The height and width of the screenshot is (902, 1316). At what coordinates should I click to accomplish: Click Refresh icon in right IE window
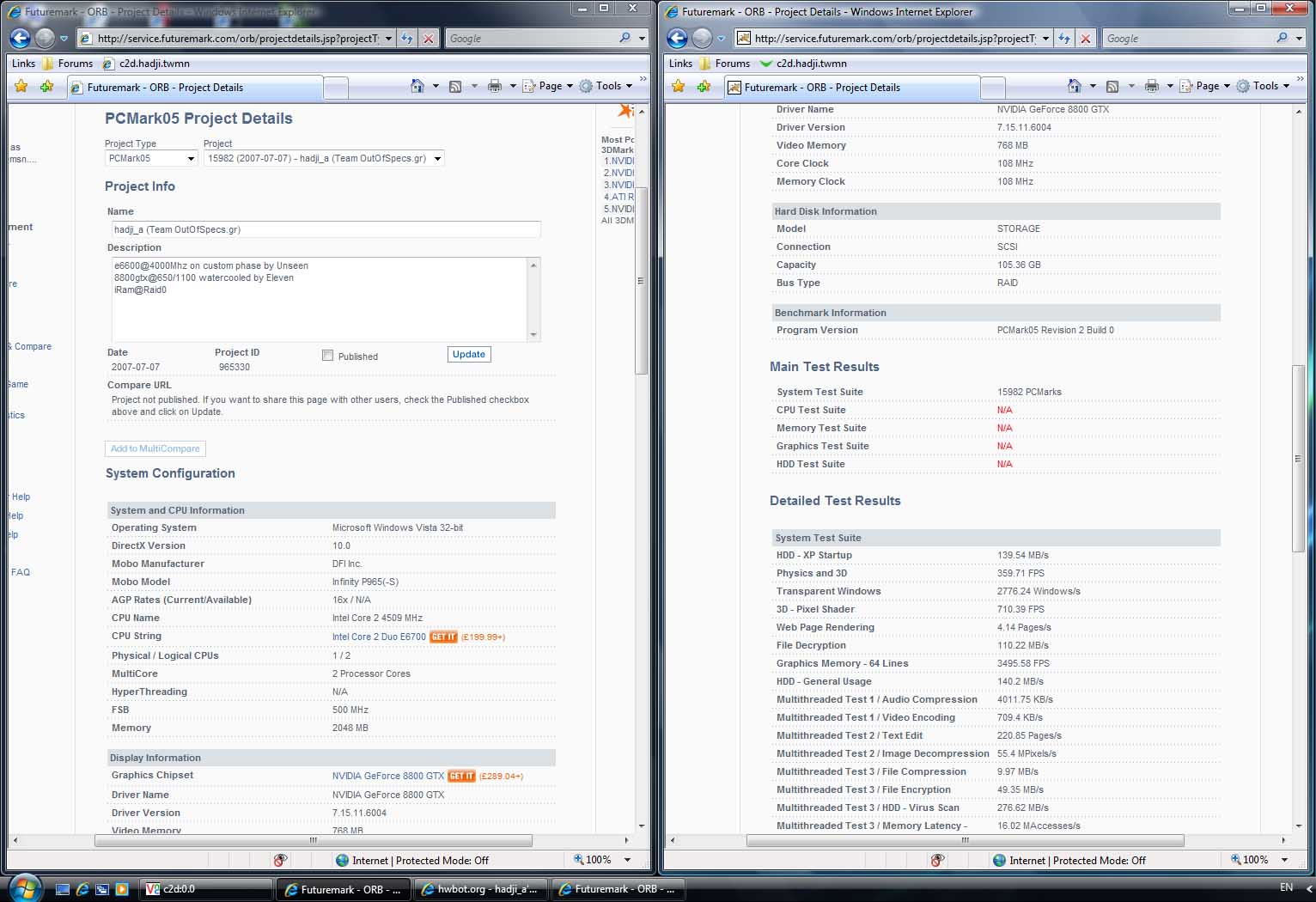tap(1063, 38)
